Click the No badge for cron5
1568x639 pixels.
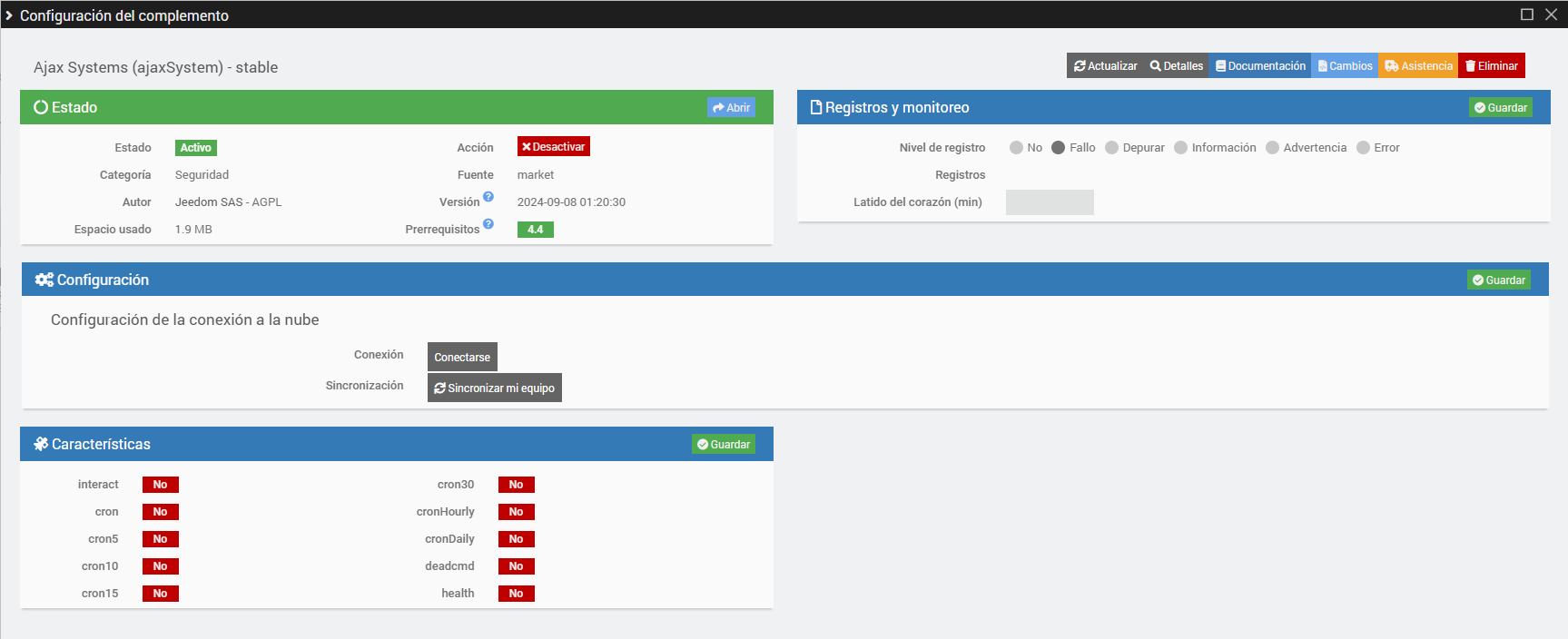161,539
